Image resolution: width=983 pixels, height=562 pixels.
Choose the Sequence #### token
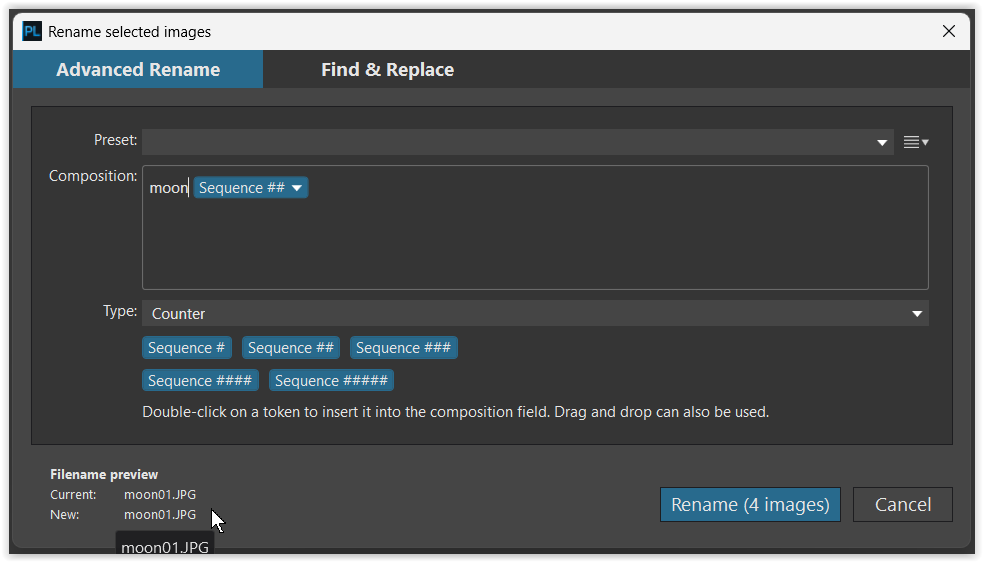(x=200, y=381)
